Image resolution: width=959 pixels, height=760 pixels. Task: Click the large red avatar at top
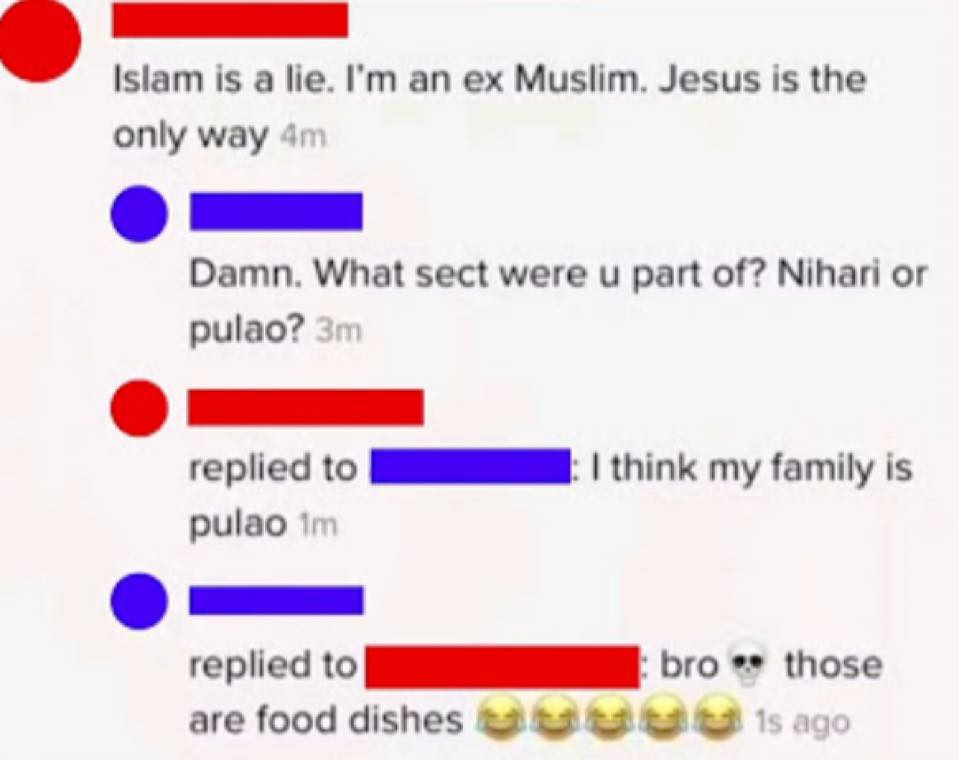pyautogui.click(x=39, y=42)
